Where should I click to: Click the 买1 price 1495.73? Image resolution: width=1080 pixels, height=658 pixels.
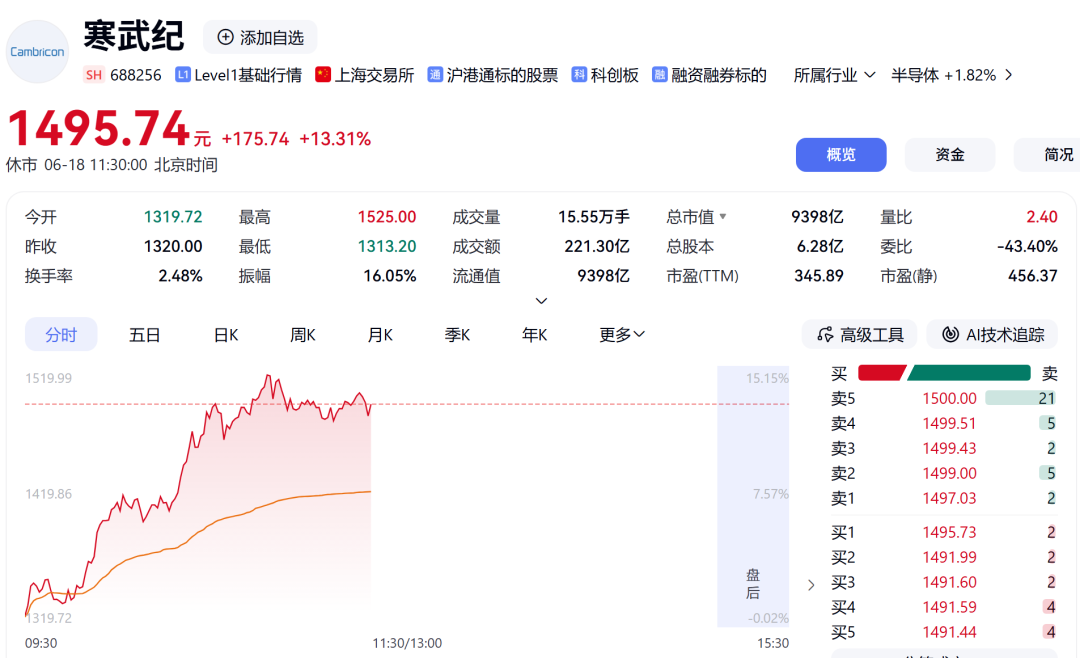pyautogui.click(x=949, y=532)
